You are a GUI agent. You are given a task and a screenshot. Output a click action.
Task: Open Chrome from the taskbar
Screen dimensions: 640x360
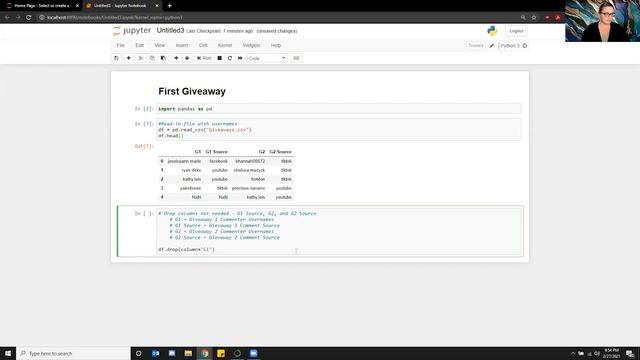[x=204, y=353]
